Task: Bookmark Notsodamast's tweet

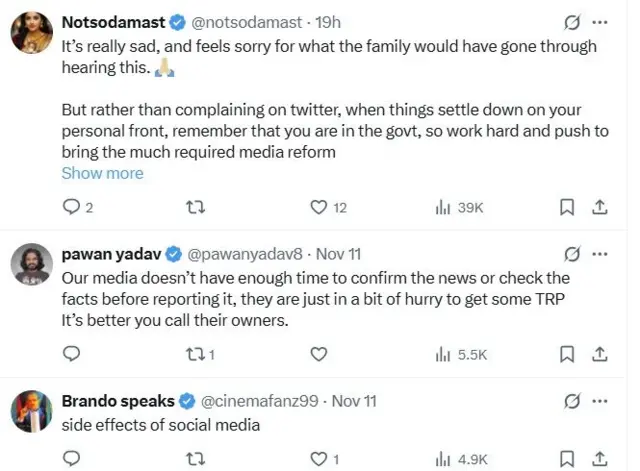Action: (566, 207)
